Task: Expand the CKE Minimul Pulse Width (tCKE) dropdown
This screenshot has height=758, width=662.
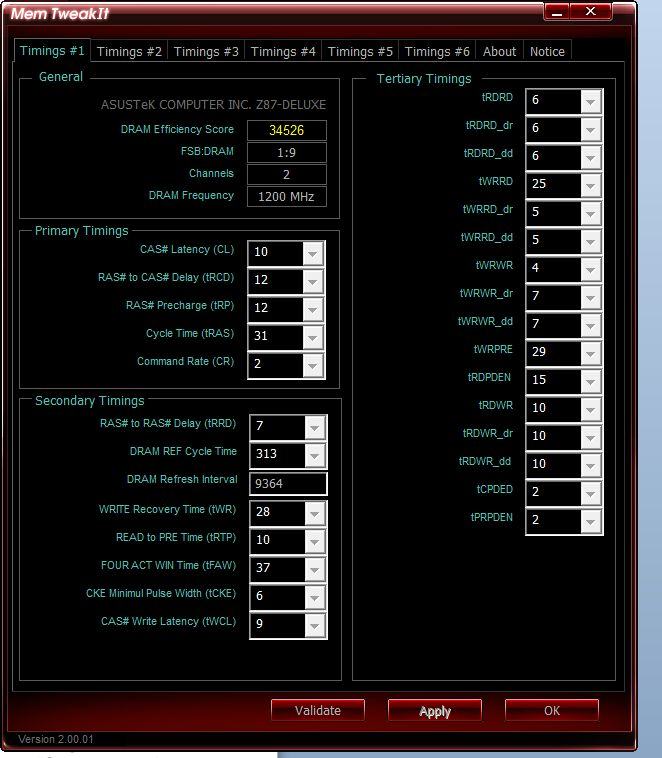Action: click(315, 598)
